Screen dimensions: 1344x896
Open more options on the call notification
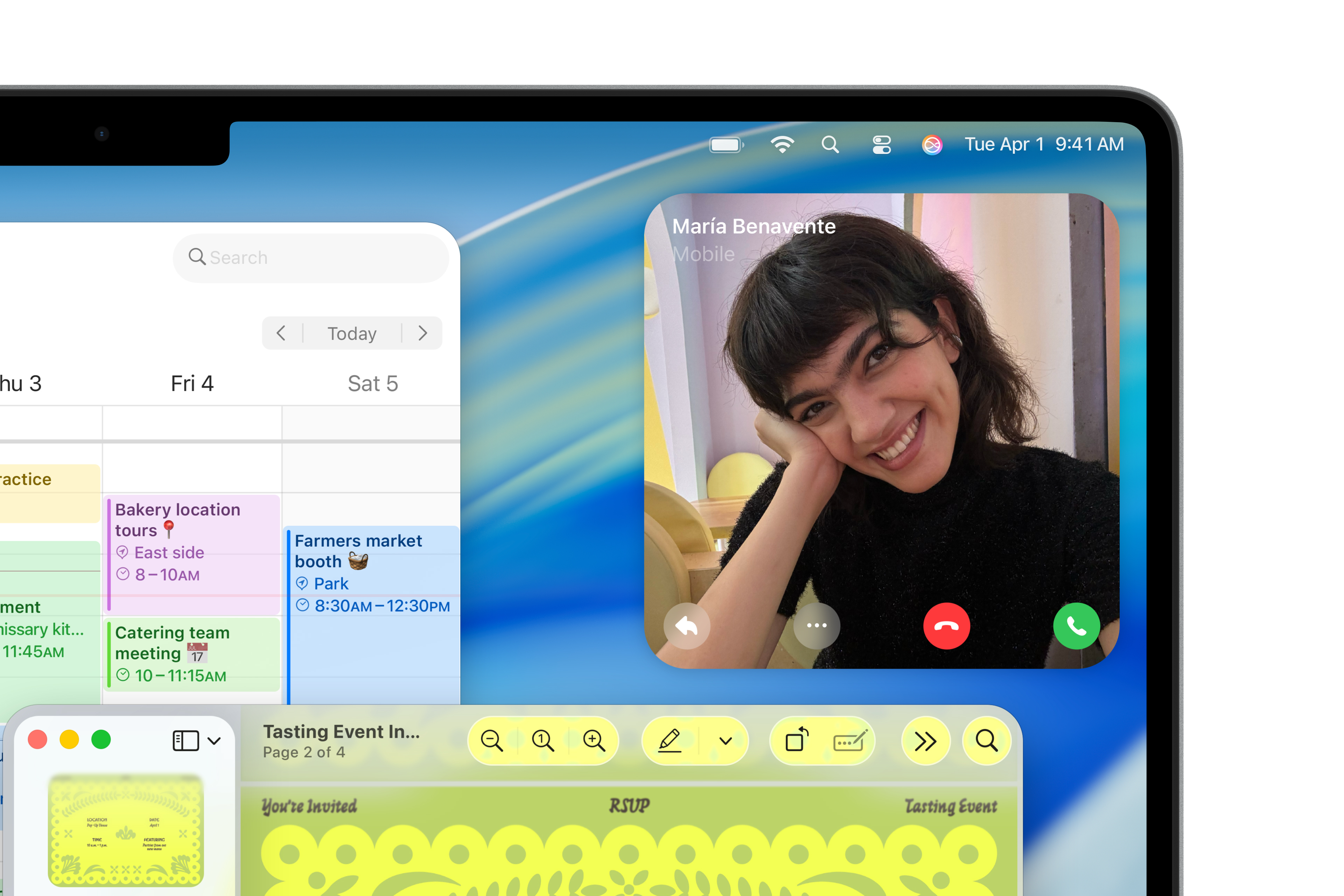click(x=817, y=626)
